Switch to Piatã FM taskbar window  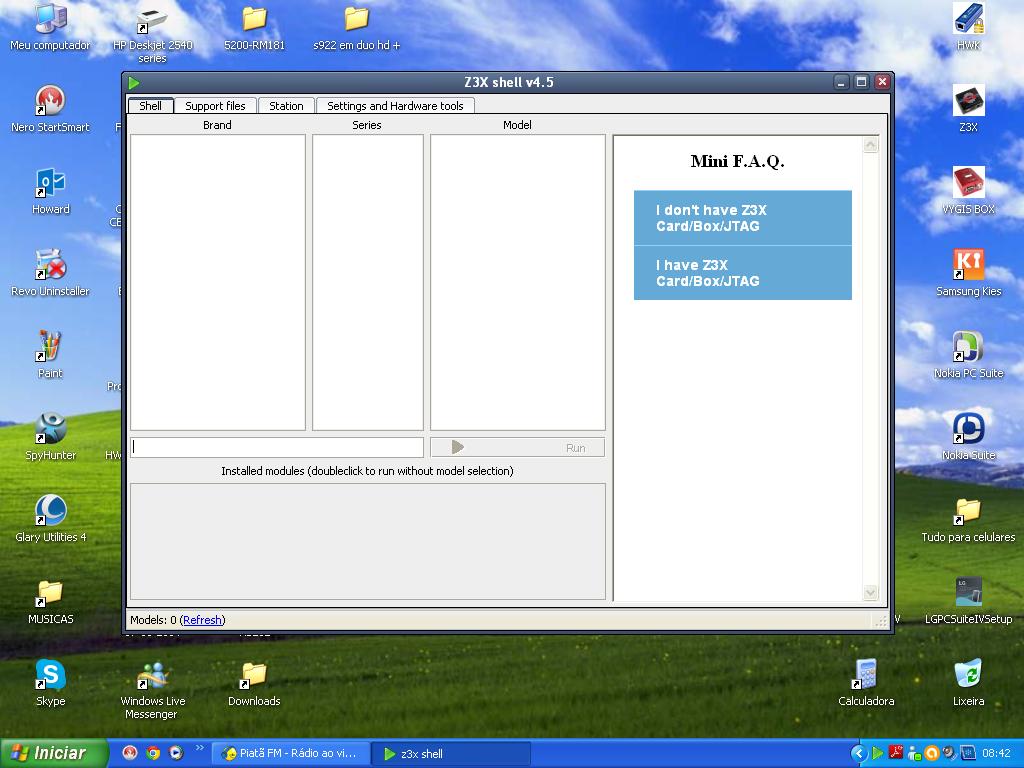(291, 754)
